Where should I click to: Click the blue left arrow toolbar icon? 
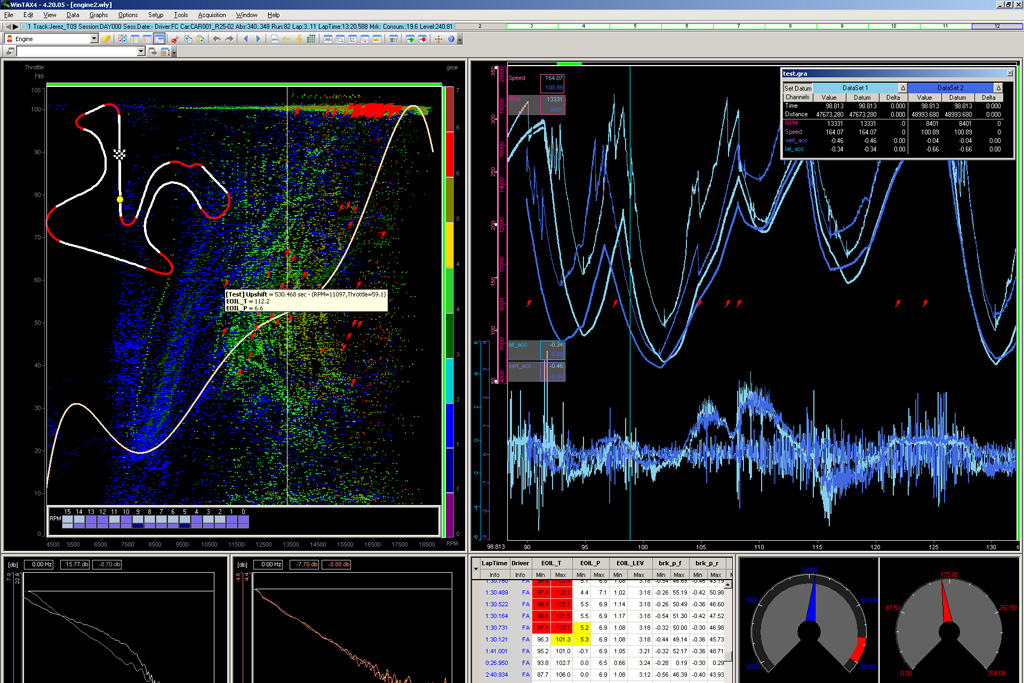pos(246,39)
